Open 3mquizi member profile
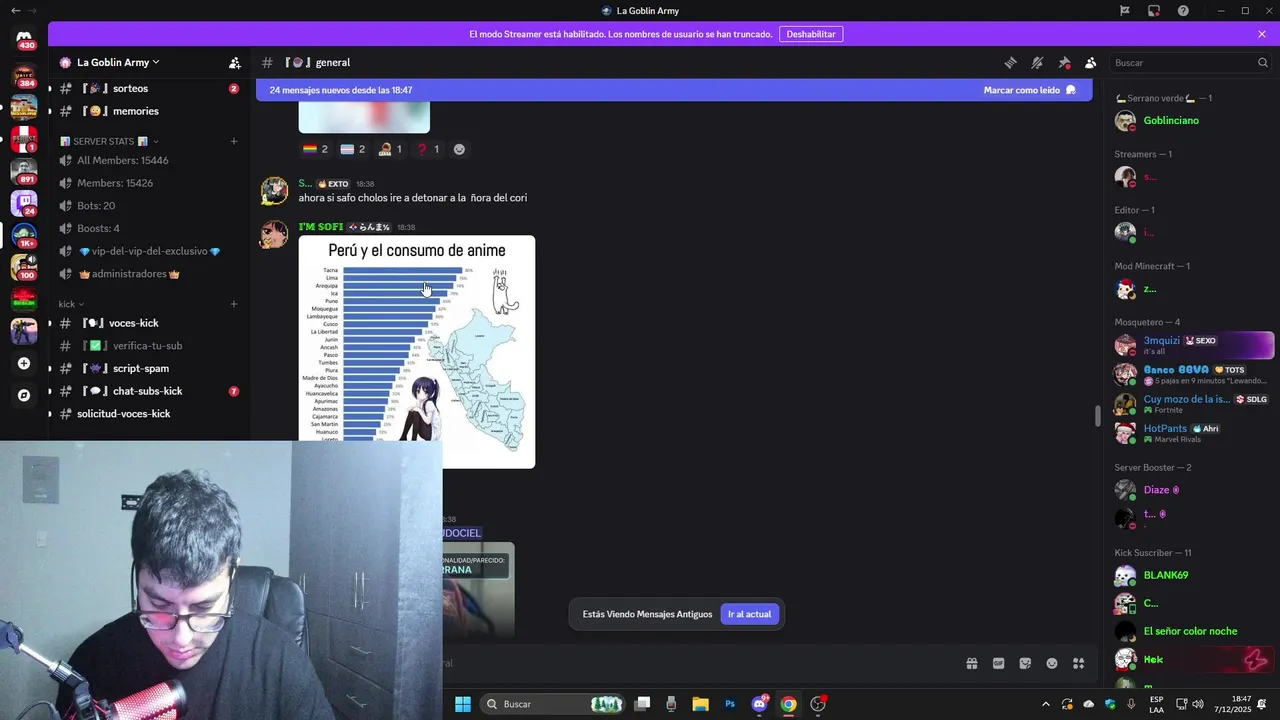 click(x=1190, y=345)
